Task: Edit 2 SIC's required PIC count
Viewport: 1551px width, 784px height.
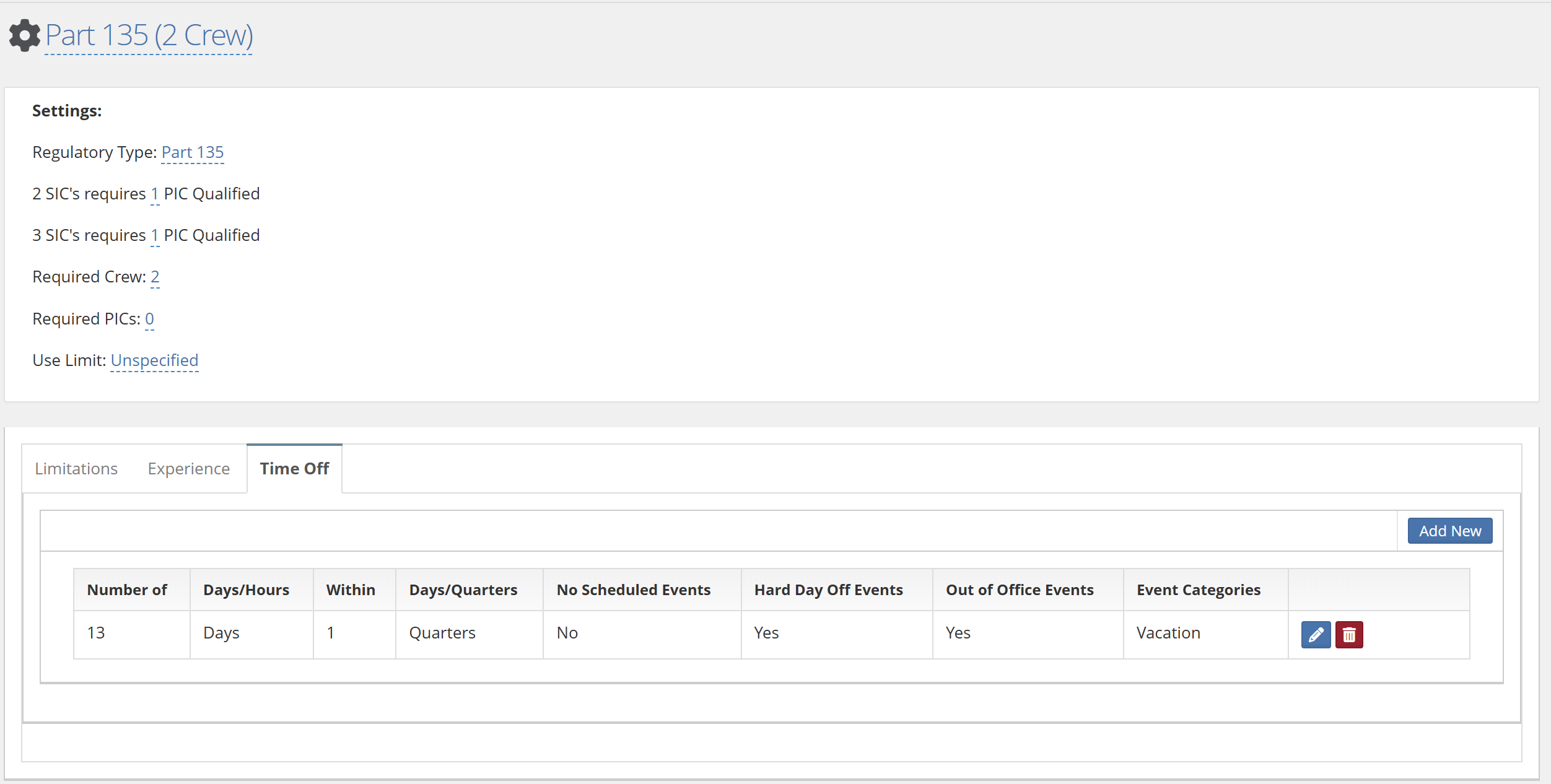Action: pyautogui.click(x=154, y=194)
